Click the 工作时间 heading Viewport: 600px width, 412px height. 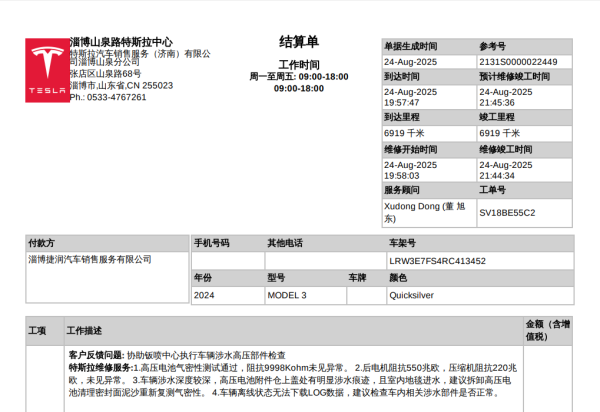pyautogui.click(x=298, y=64)
